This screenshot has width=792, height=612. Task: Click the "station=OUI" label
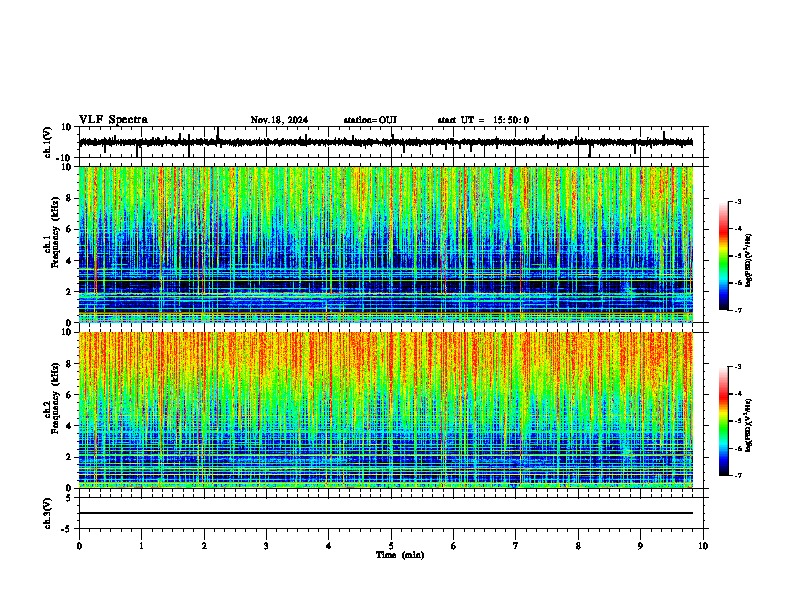point(370,120)
